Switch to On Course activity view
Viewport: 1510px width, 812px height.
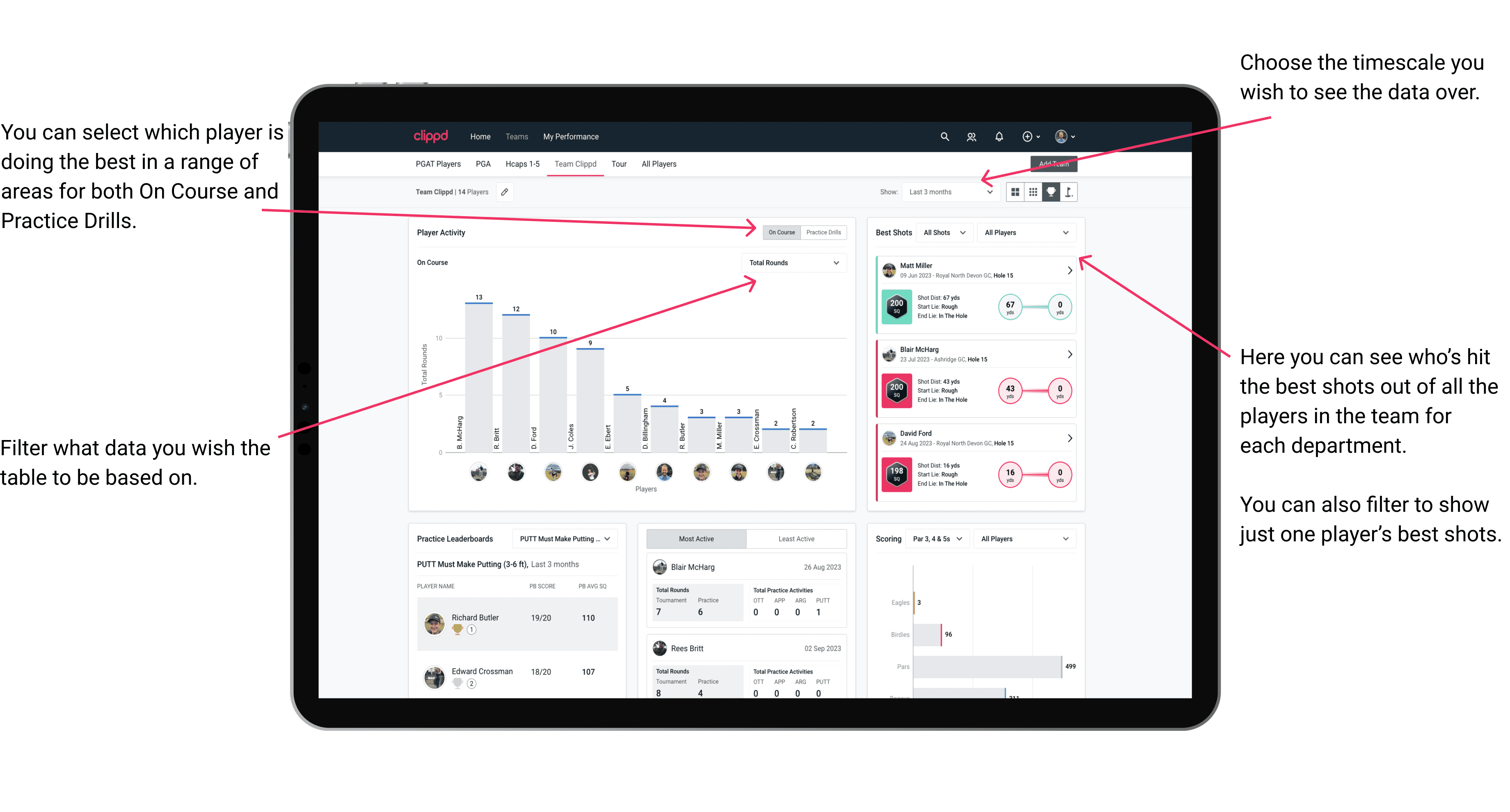[780, 232]
